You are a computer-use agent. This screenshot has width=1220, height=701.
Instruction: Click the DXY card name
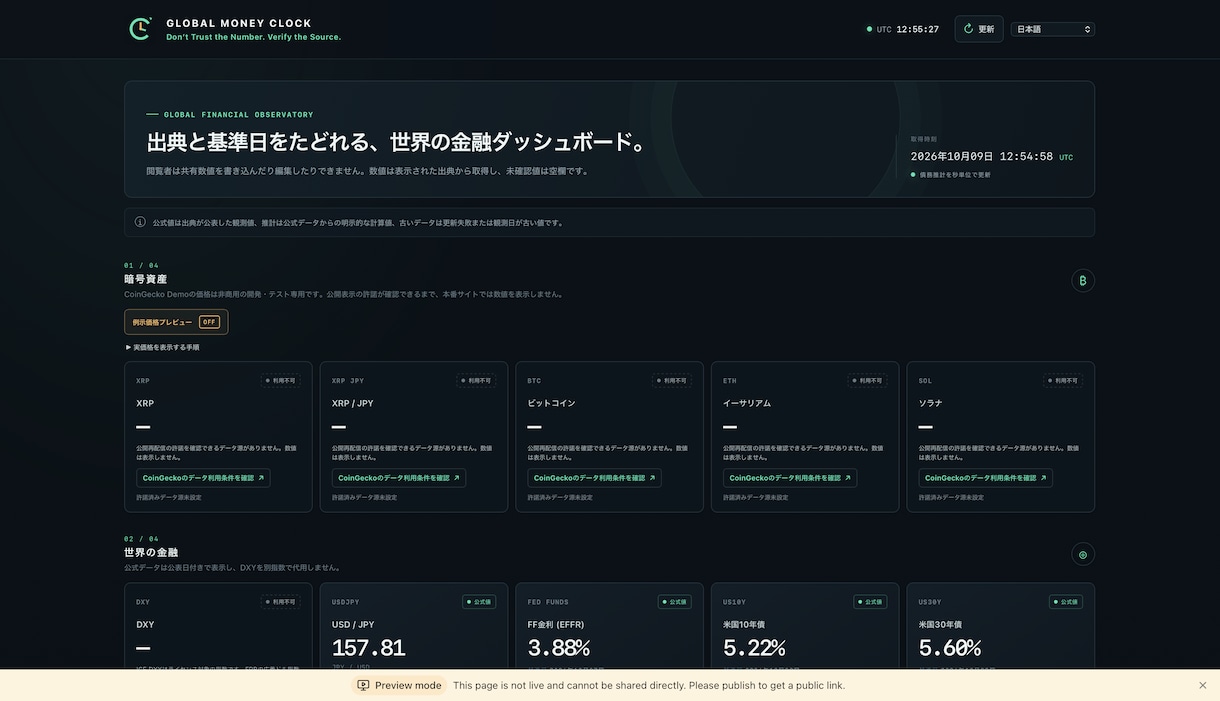tap(145, 624)
